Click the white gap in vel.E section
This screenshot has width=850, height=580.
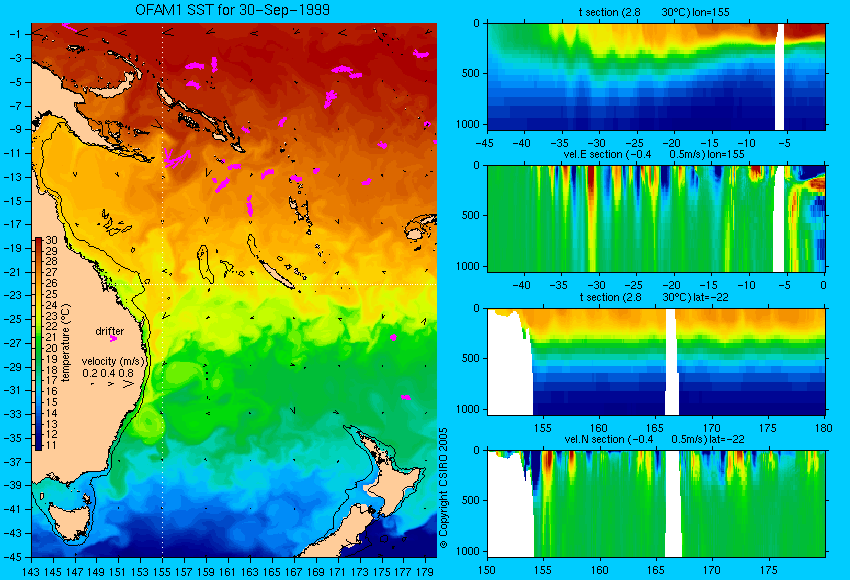coord(778,219)
